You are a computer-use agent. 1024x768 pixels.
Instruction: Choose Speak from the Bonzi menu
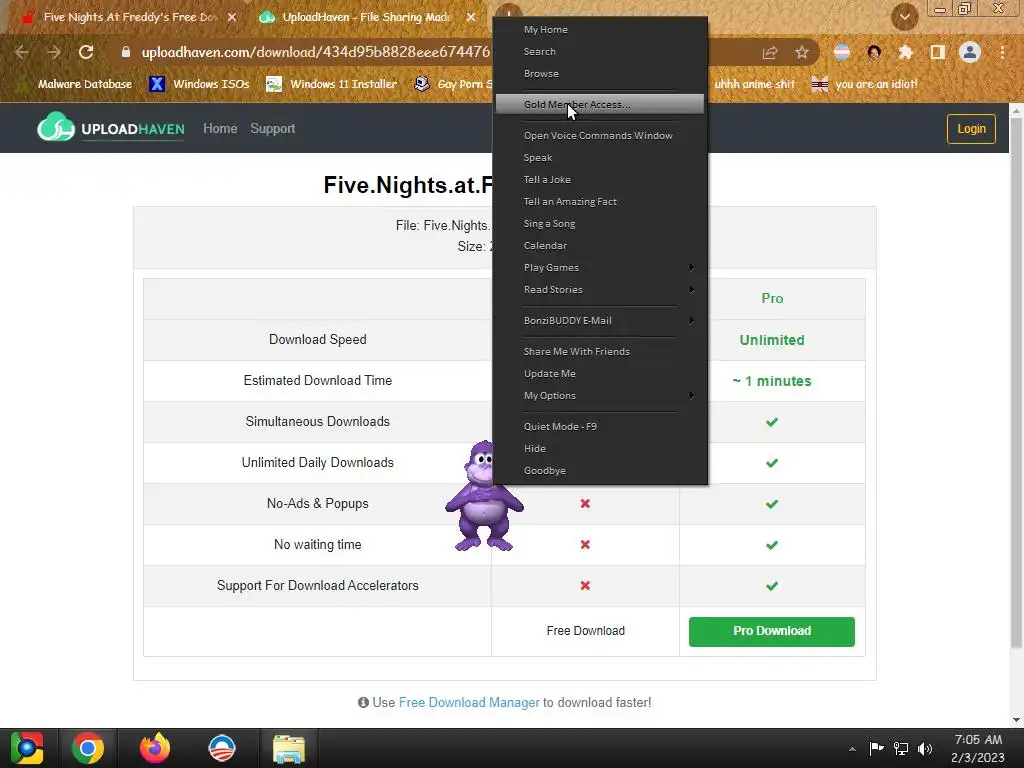coord(600,157)
